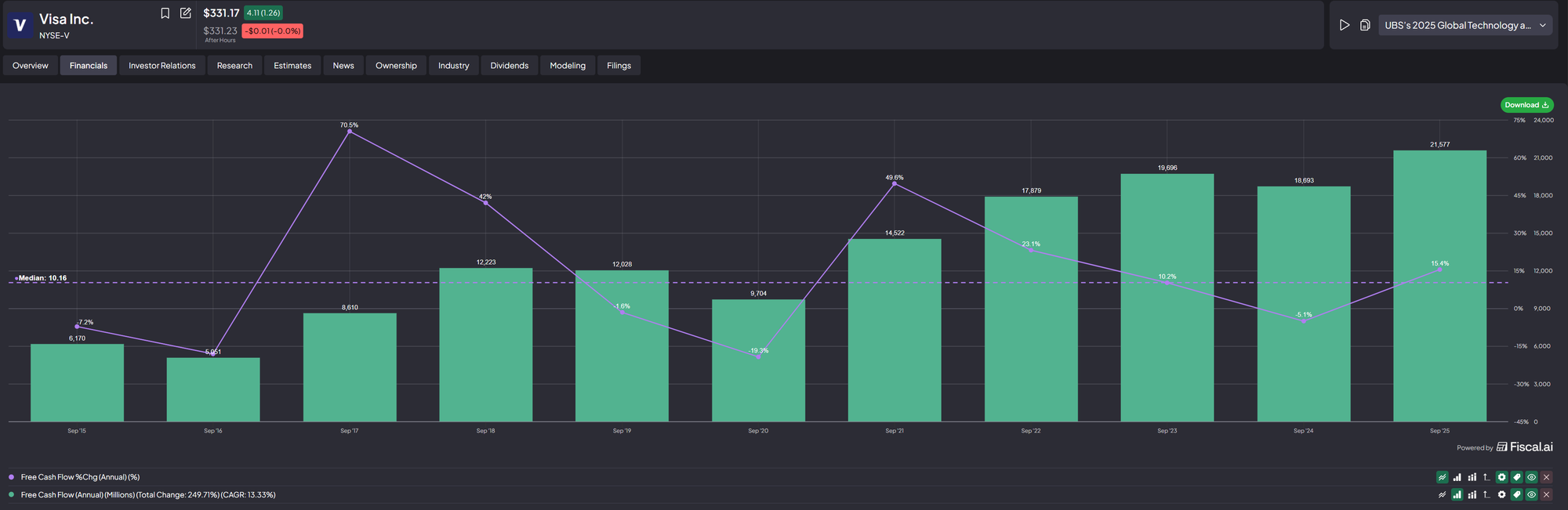Viewport: 1568px width, 510px height.
Task: Toggle data labels tag for Free Cash Flow %Chg
Action: coord(1516,477)
